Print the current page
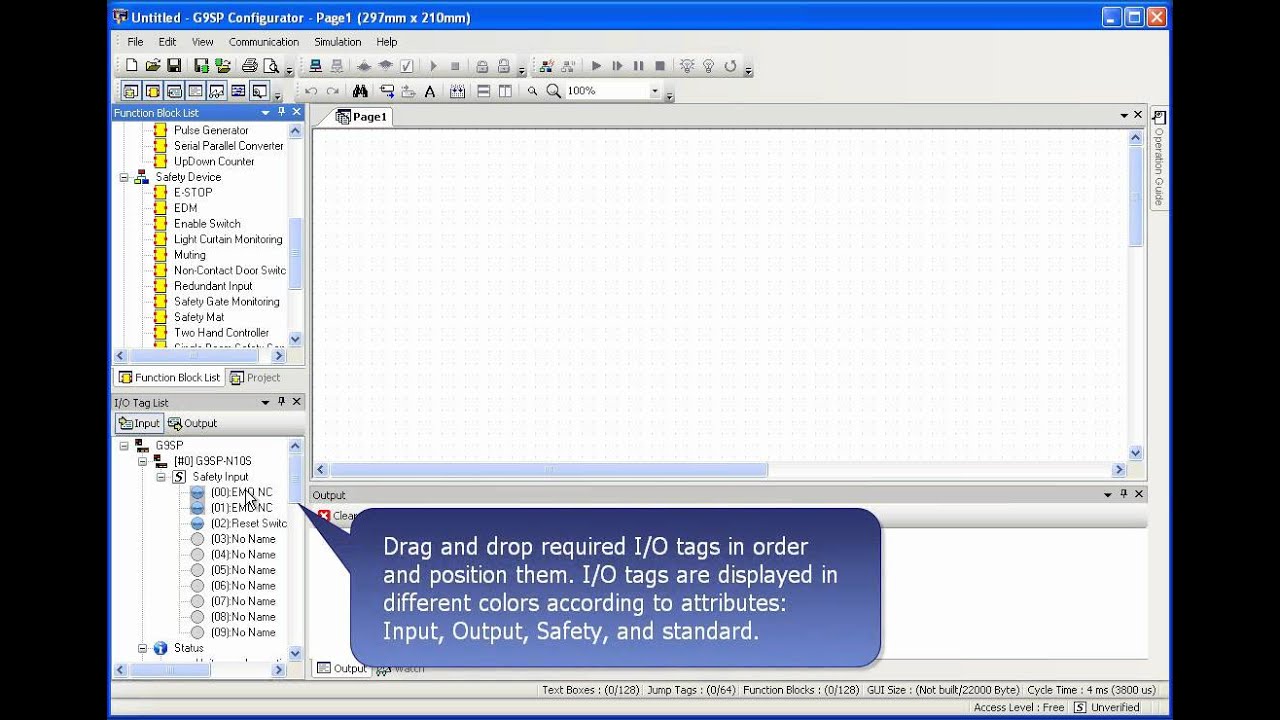1280x720 pixels. coord(250,66)
